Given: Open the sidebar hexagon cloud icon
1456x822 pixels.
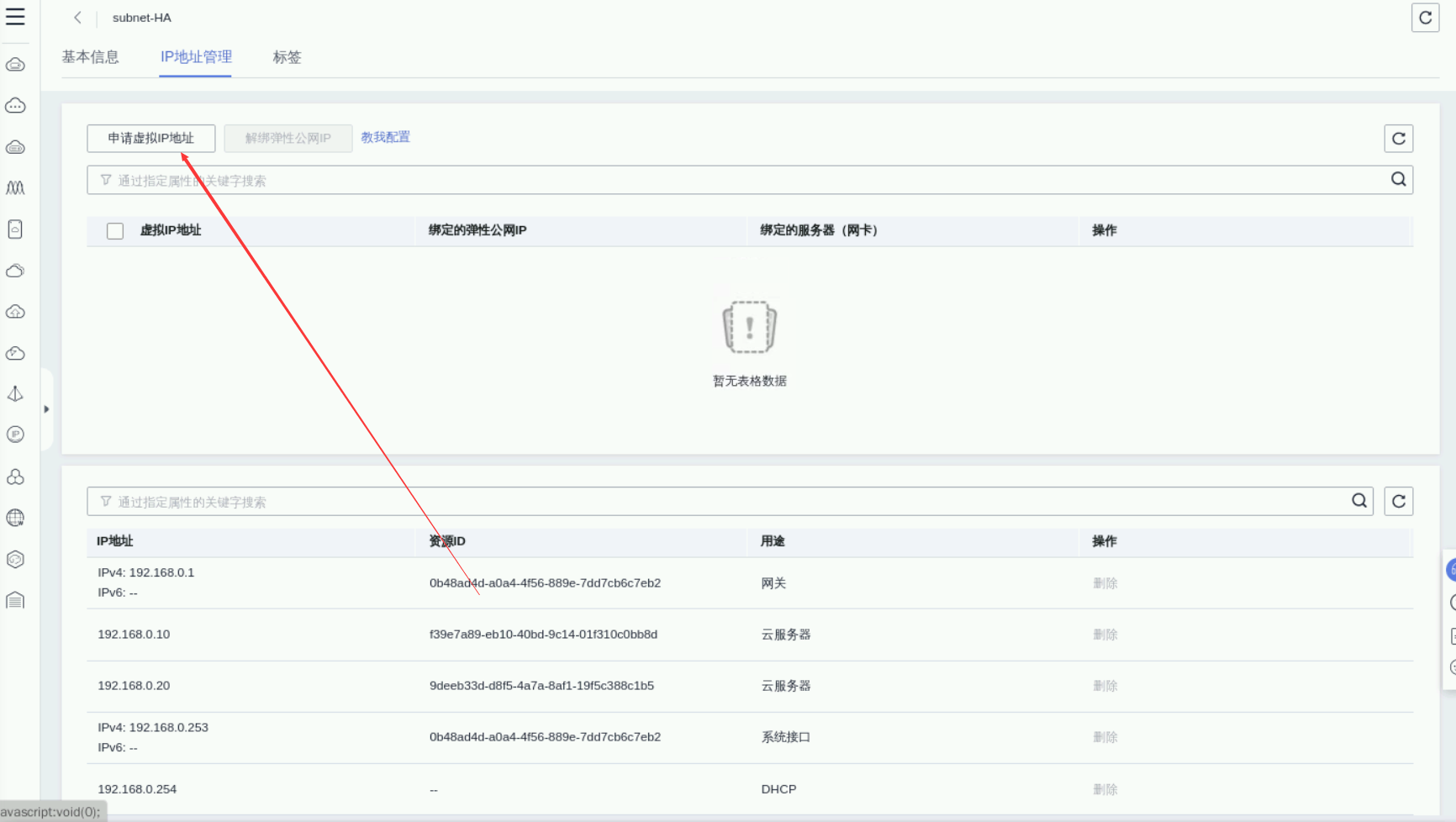Looking at the screenshot, I should (x=15, y=559).
